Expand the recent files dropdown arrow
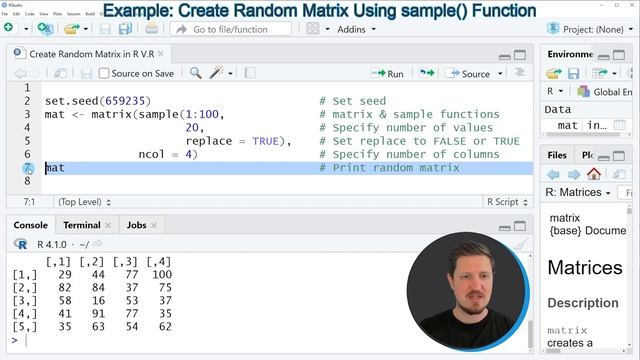Screen dimensions: 640x360 click(x=86, y=29)
